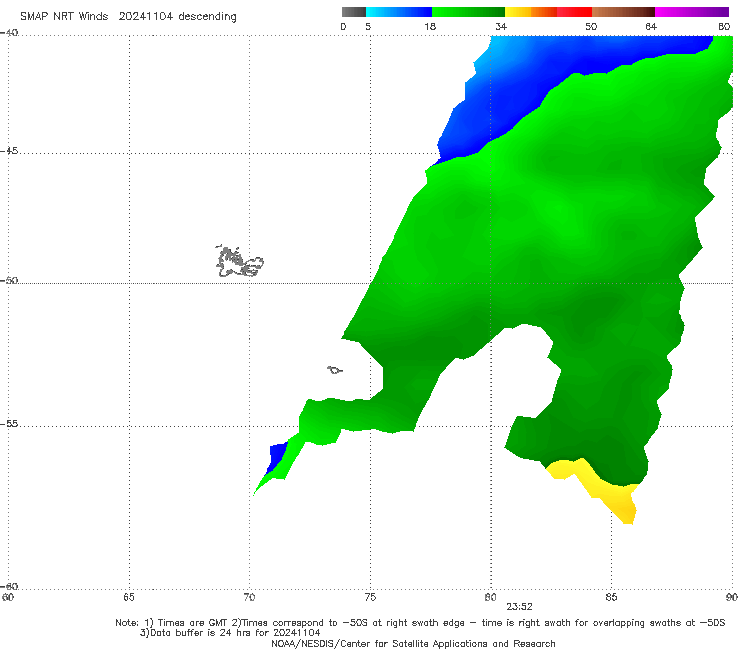The width and height of the screenshot is (740, 650).
Task: Click the '-55' latitude axis label
Action: 9,424
